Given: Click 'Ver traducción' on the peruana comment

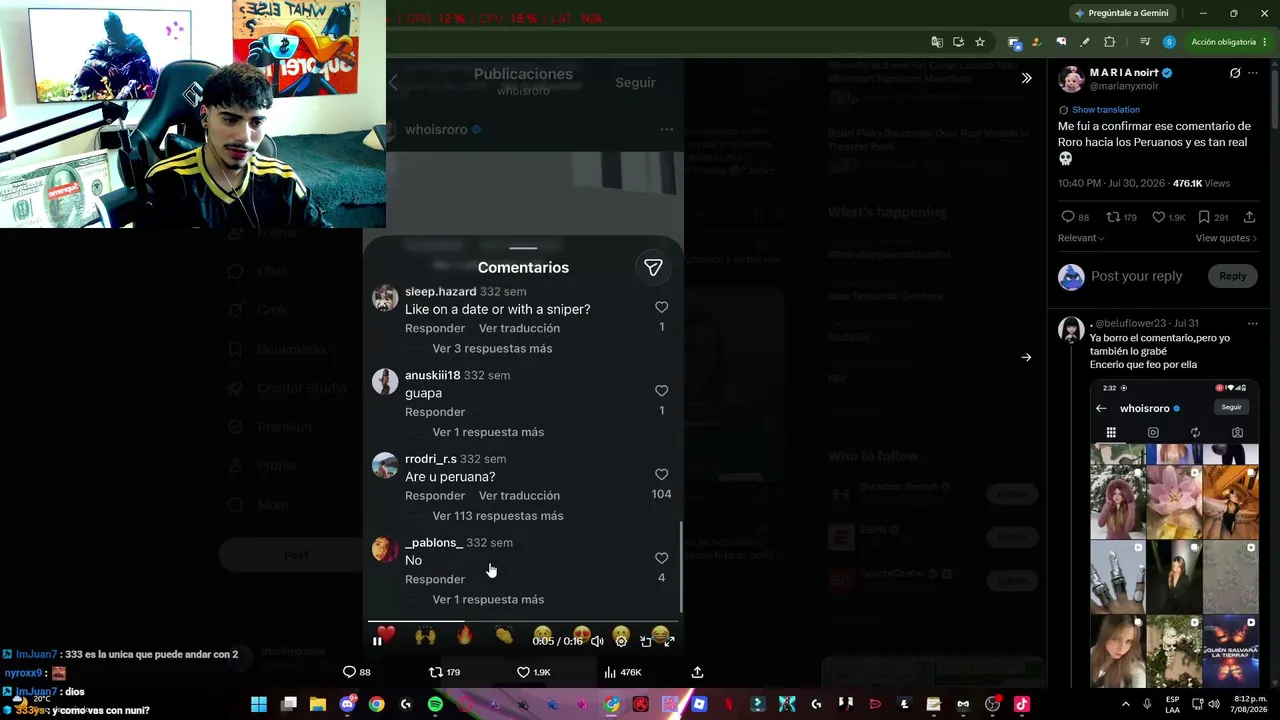Looking at the screenshot, I should pos(519,496).
